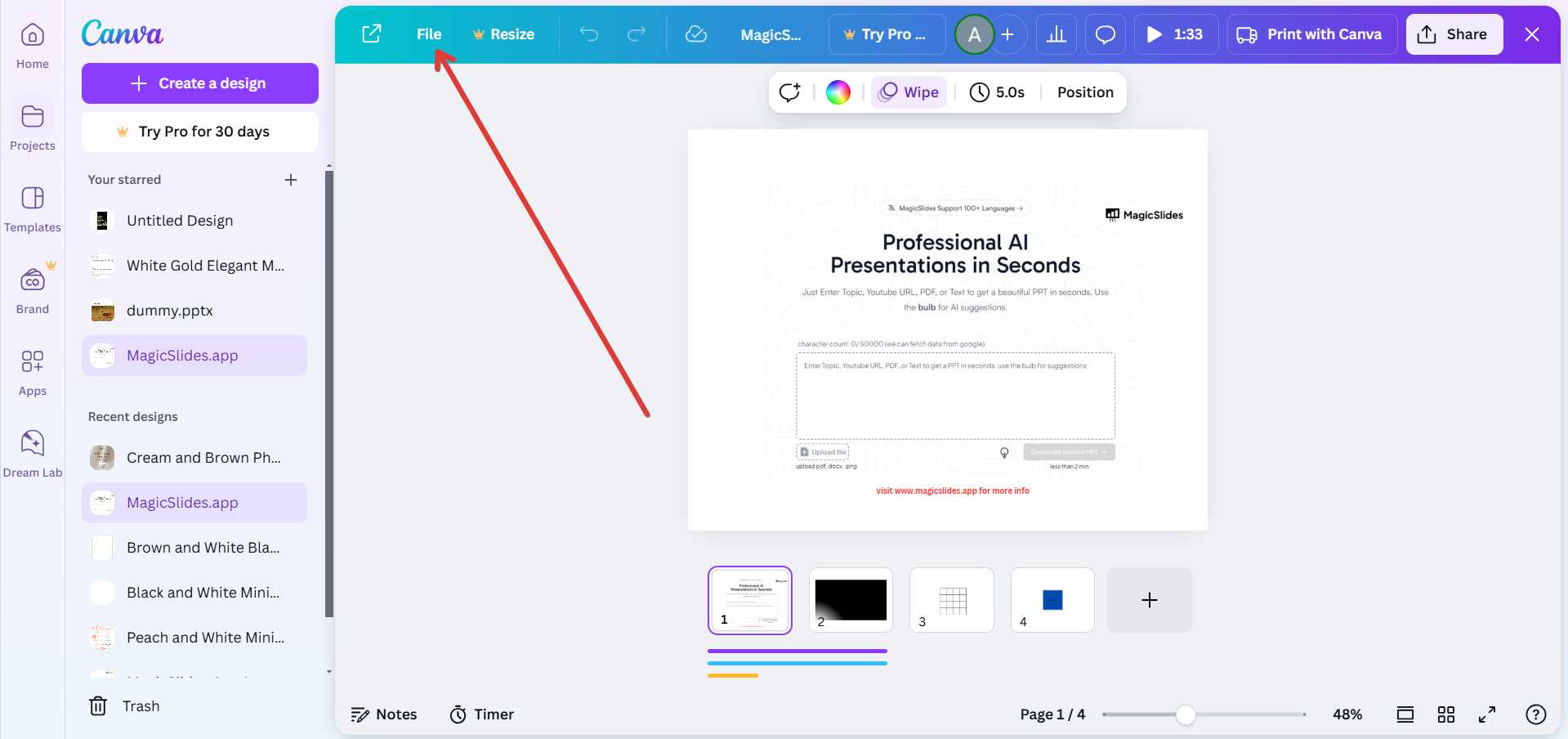Open starred Untitled Design
The width and height of the screenshot is (1568, 739).
click(194, 221)
